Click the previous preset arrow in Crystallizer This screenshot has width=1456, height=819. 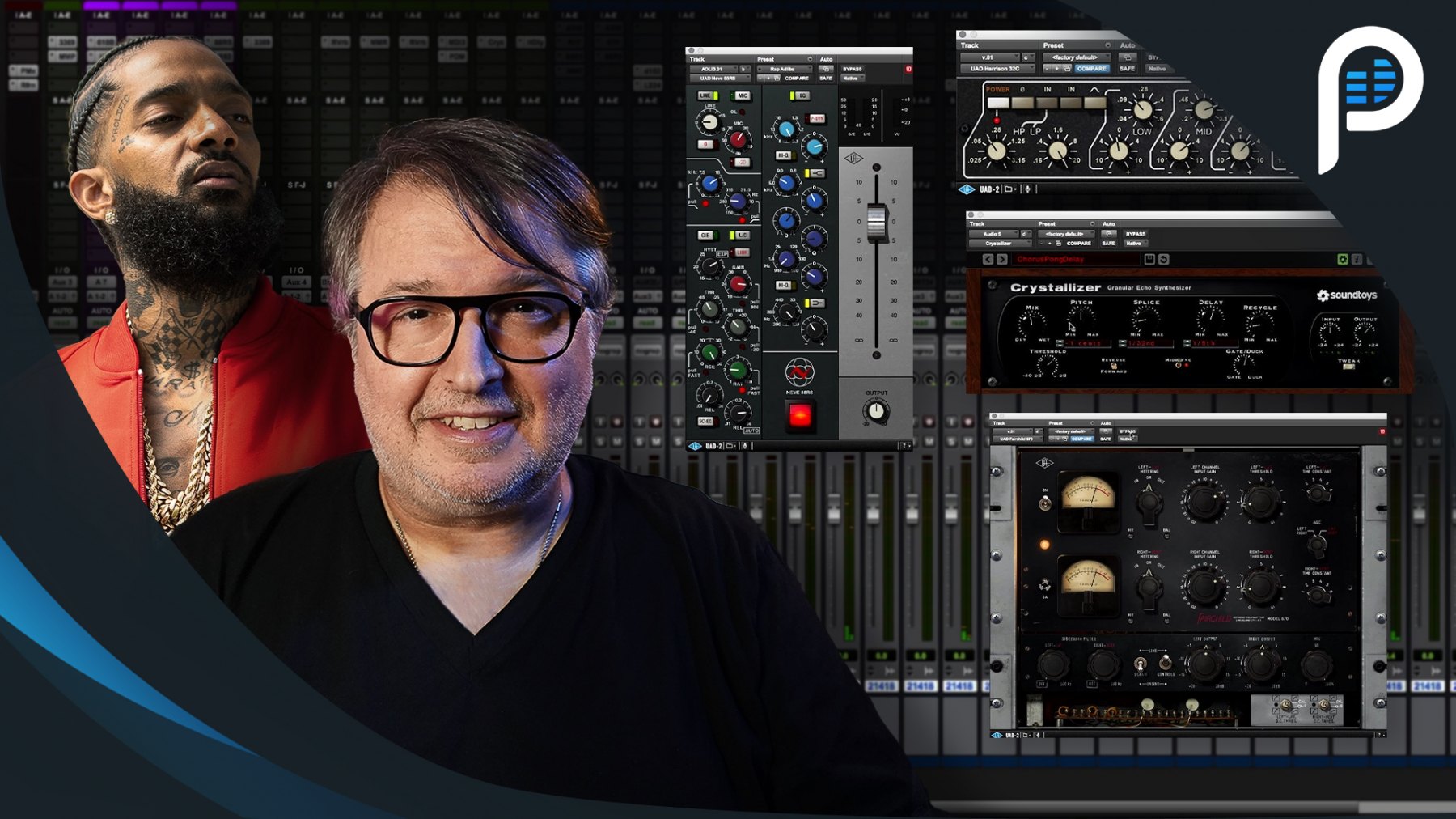[988, 260]
